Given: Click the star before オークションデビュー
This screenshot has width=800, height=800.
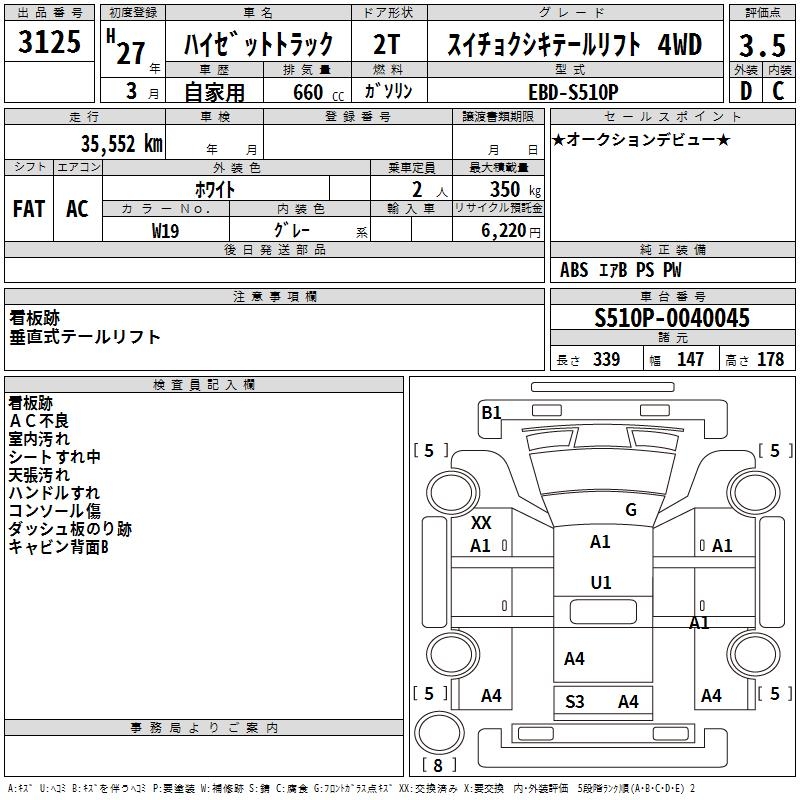Looking at the screenshot, I should click(558, 139).
